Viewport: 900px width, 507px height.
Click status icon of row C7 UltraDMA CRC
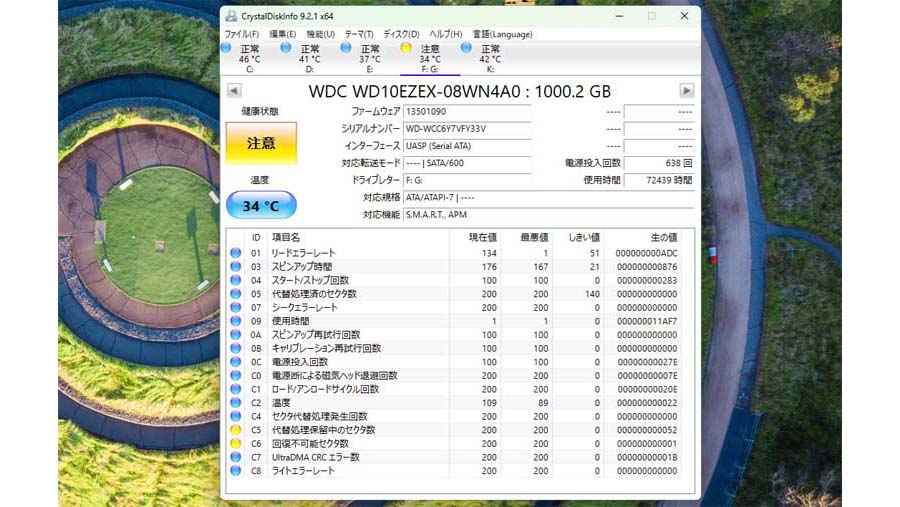tap(235, 457)
